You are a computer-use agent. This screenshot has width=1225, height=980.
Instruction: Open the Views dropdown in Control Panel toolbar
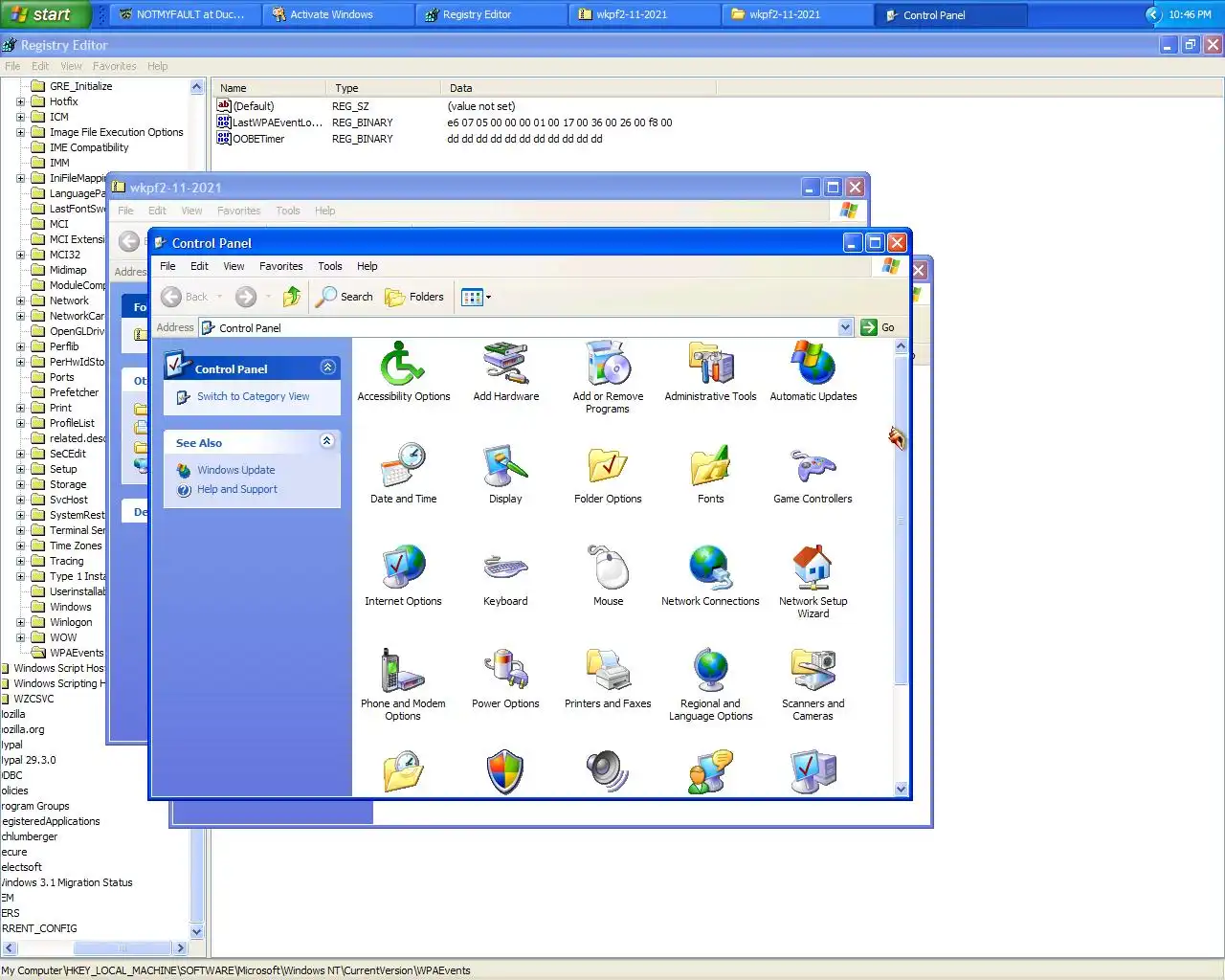tap(476, 297)
